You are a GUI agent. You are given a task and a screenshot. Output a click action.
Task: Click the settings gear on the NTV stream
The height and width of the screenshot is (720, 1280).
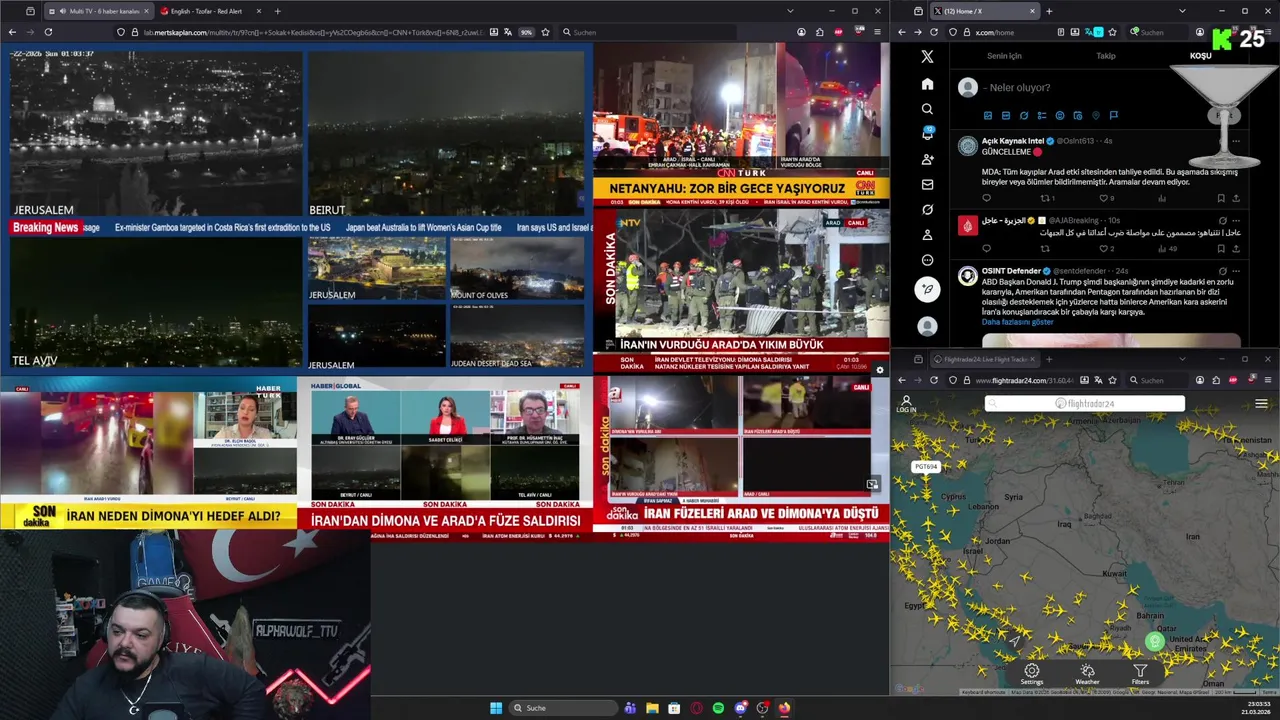pos(880,370)
